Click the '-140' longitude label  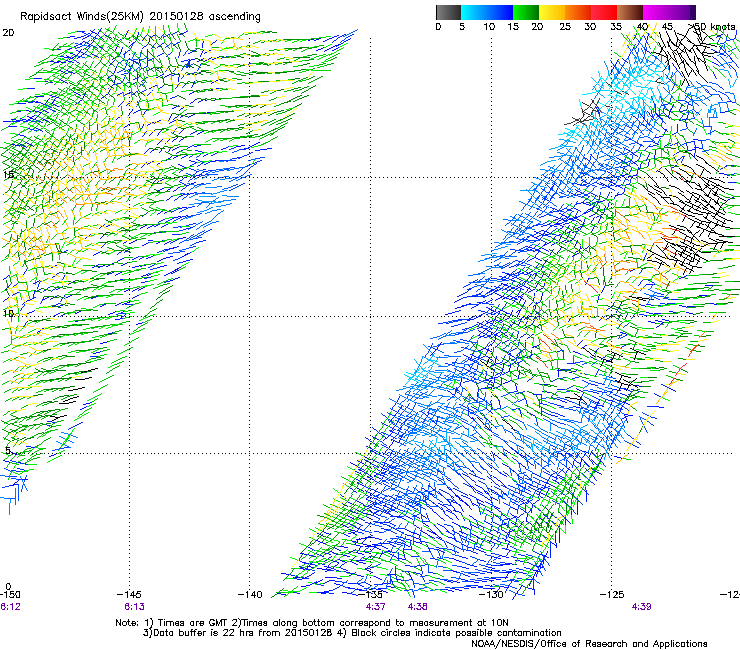coord(250,595)
